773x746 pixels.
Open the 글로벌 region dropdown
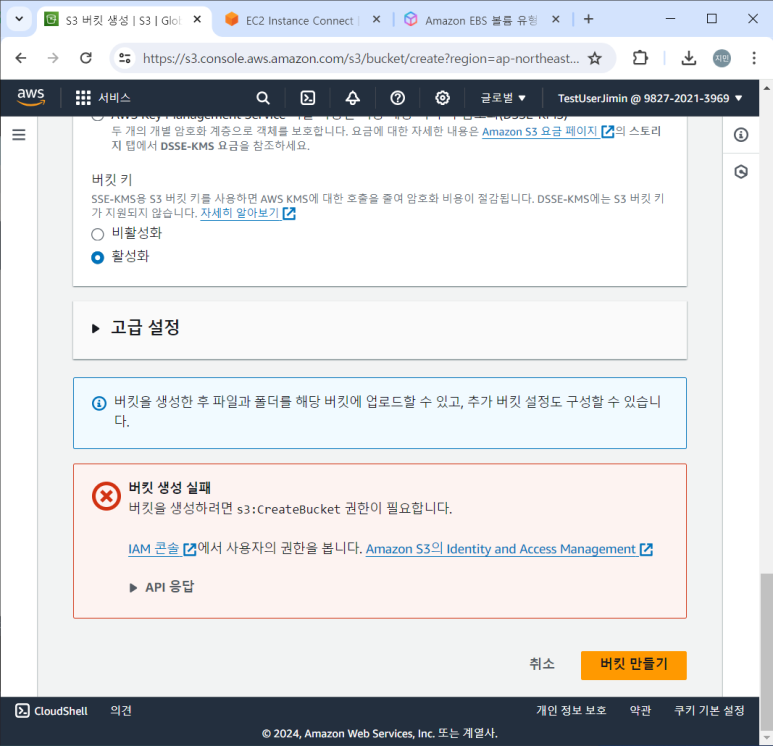503,98
